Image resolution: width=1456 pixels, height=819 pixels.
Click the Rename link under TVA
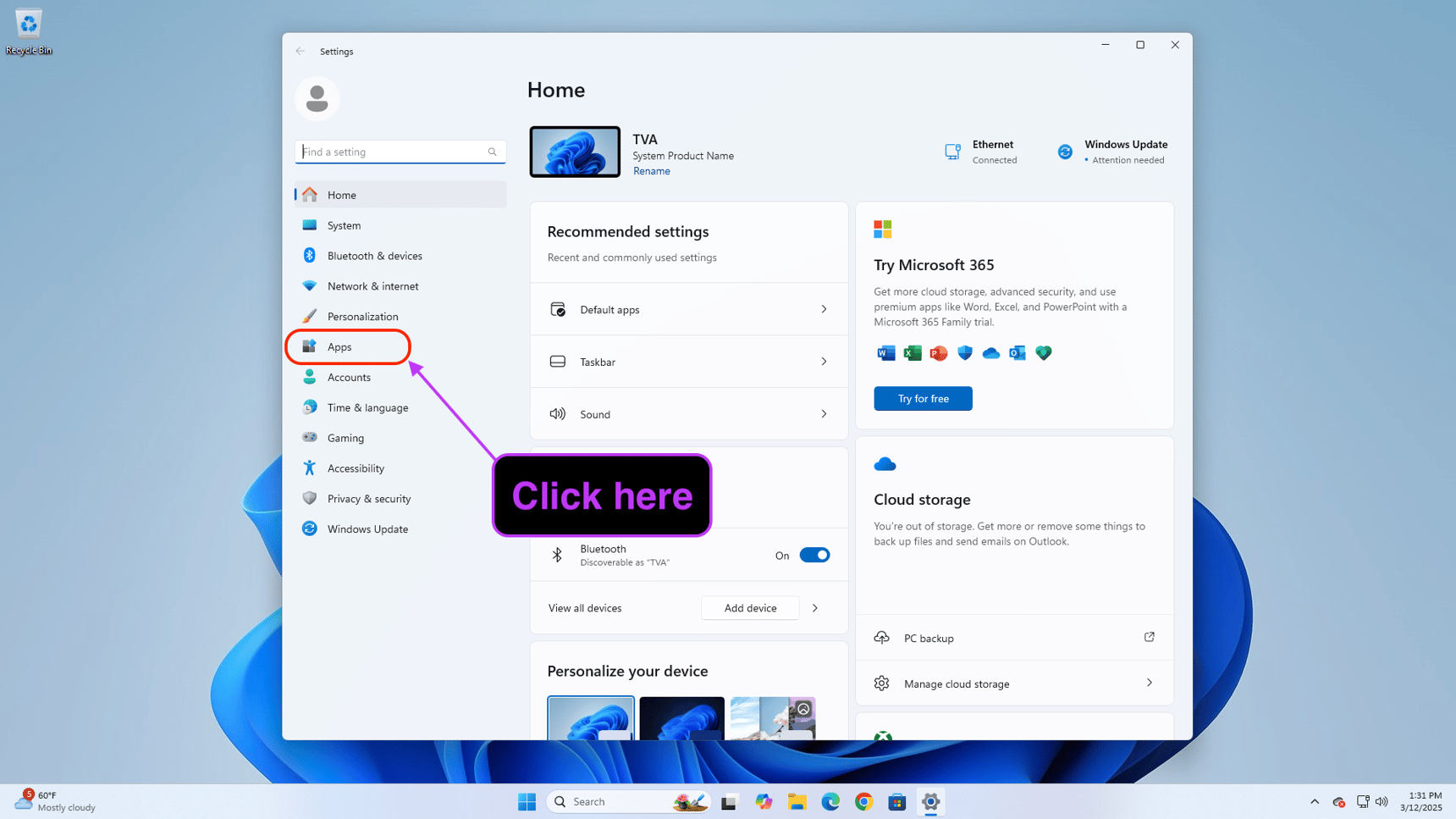coord(651,170)
